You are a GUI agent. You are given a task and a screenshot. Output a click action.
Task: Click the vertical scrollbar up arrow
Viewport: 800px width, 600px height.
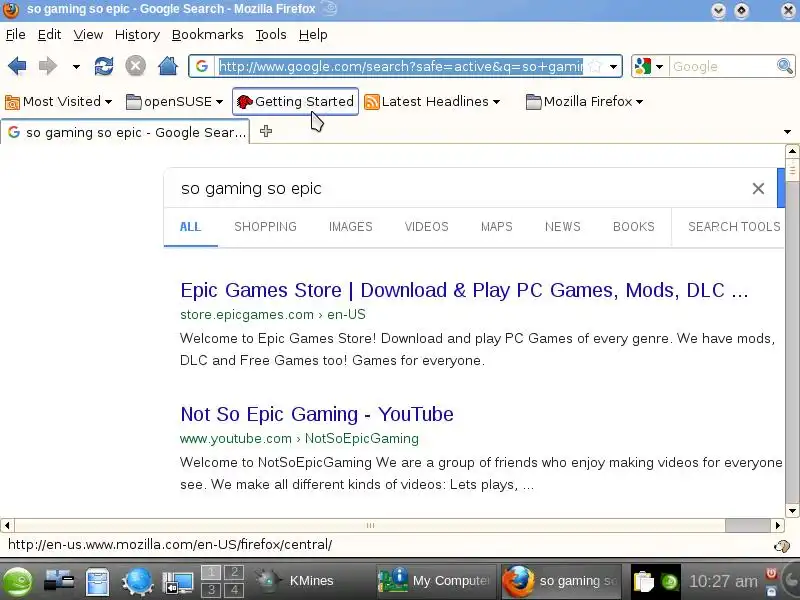792,151
